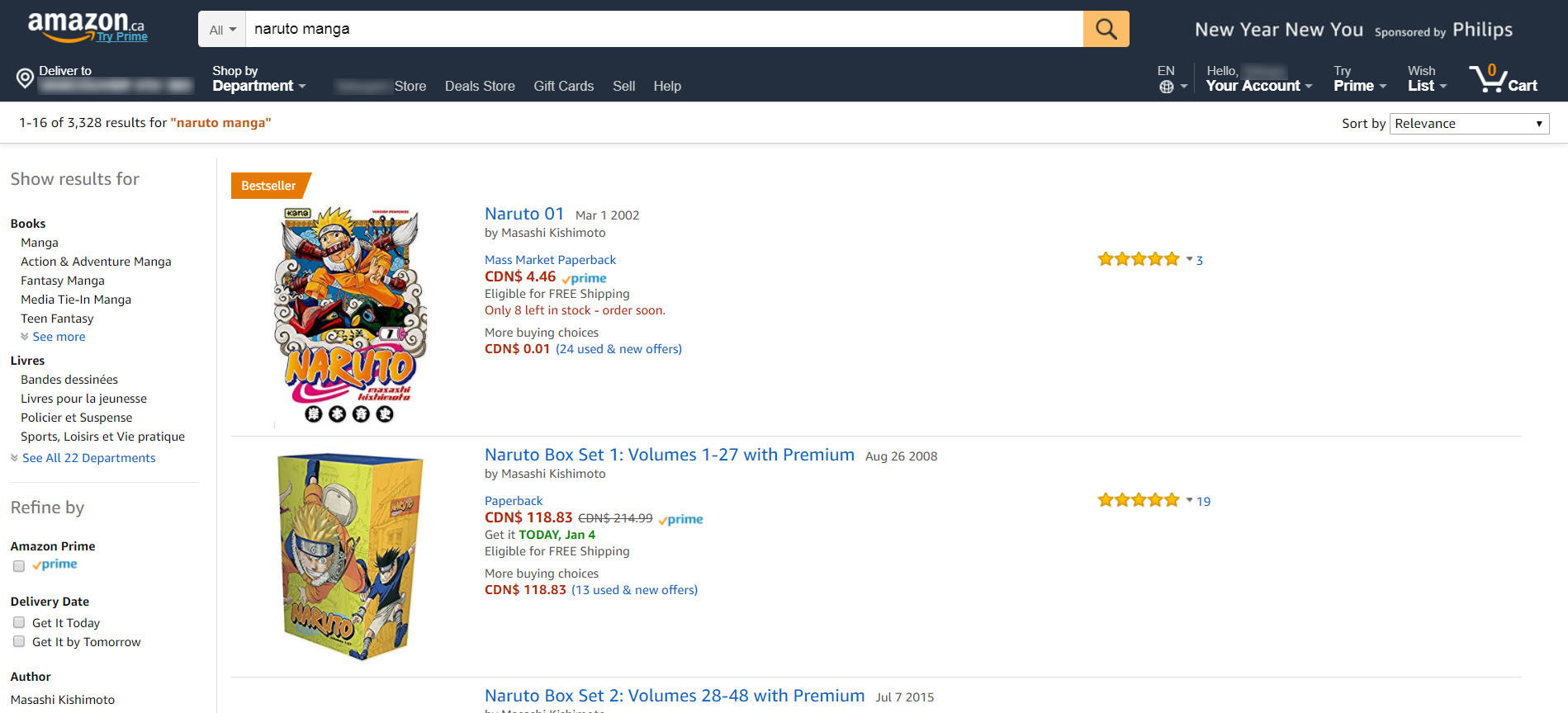This screenshot has width=1568, height=713.
Task: Click the orange search magnifier button
Action: click(1106, 29)
